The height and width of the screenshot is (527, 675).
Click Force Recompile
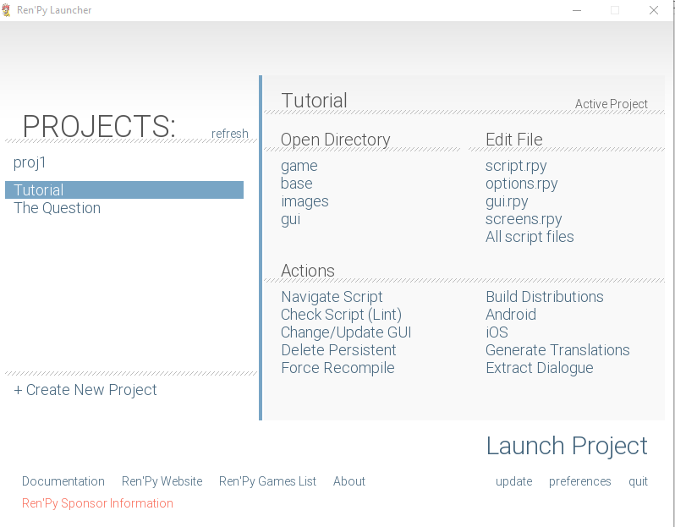coord(337,368)
